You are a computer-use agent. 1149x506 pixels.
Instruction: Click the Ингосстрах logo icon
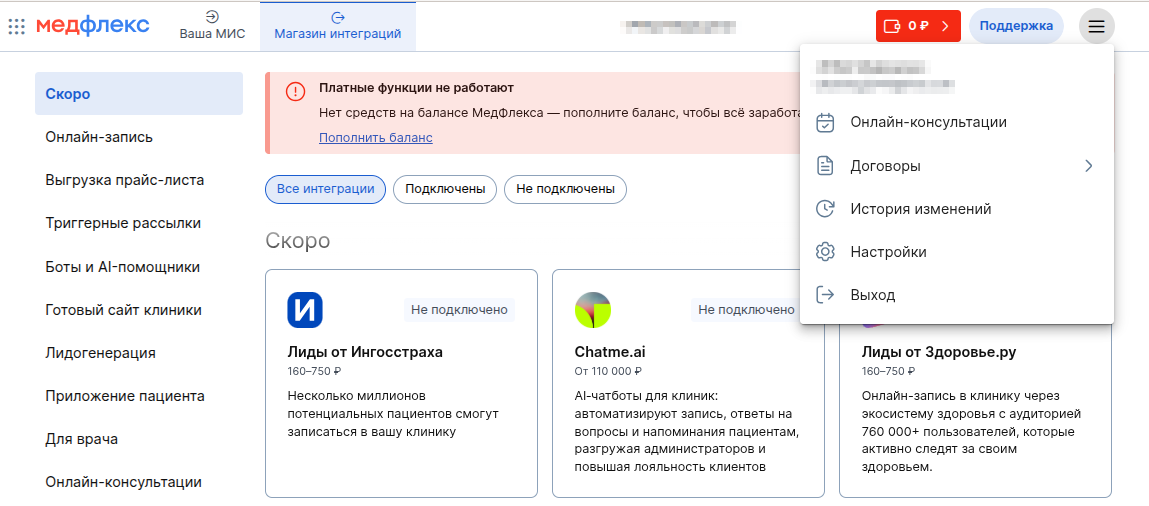pyautogui.click(x=305, y=310)
